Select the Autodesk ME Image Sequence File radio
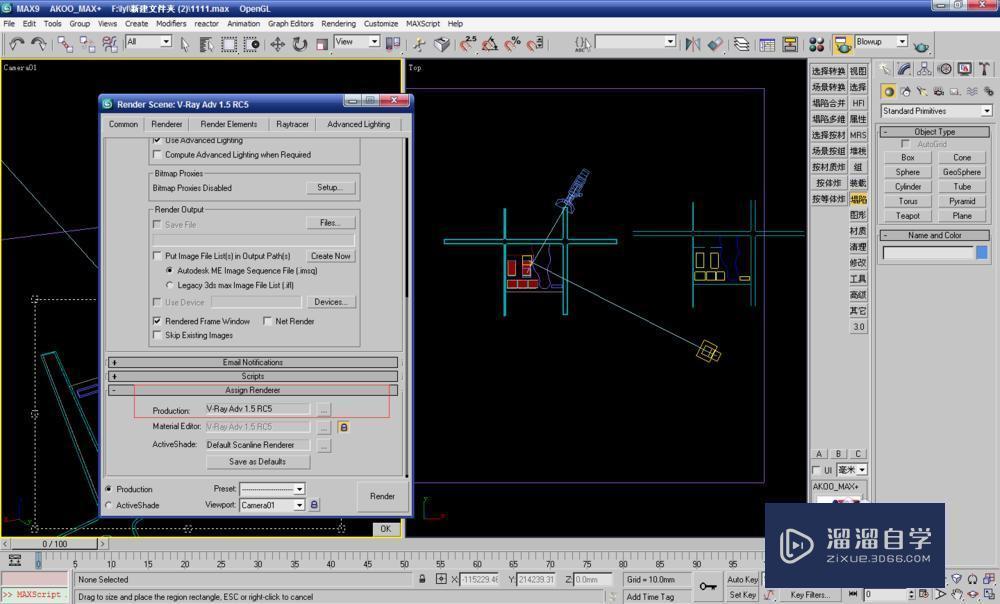 (169, 268)
